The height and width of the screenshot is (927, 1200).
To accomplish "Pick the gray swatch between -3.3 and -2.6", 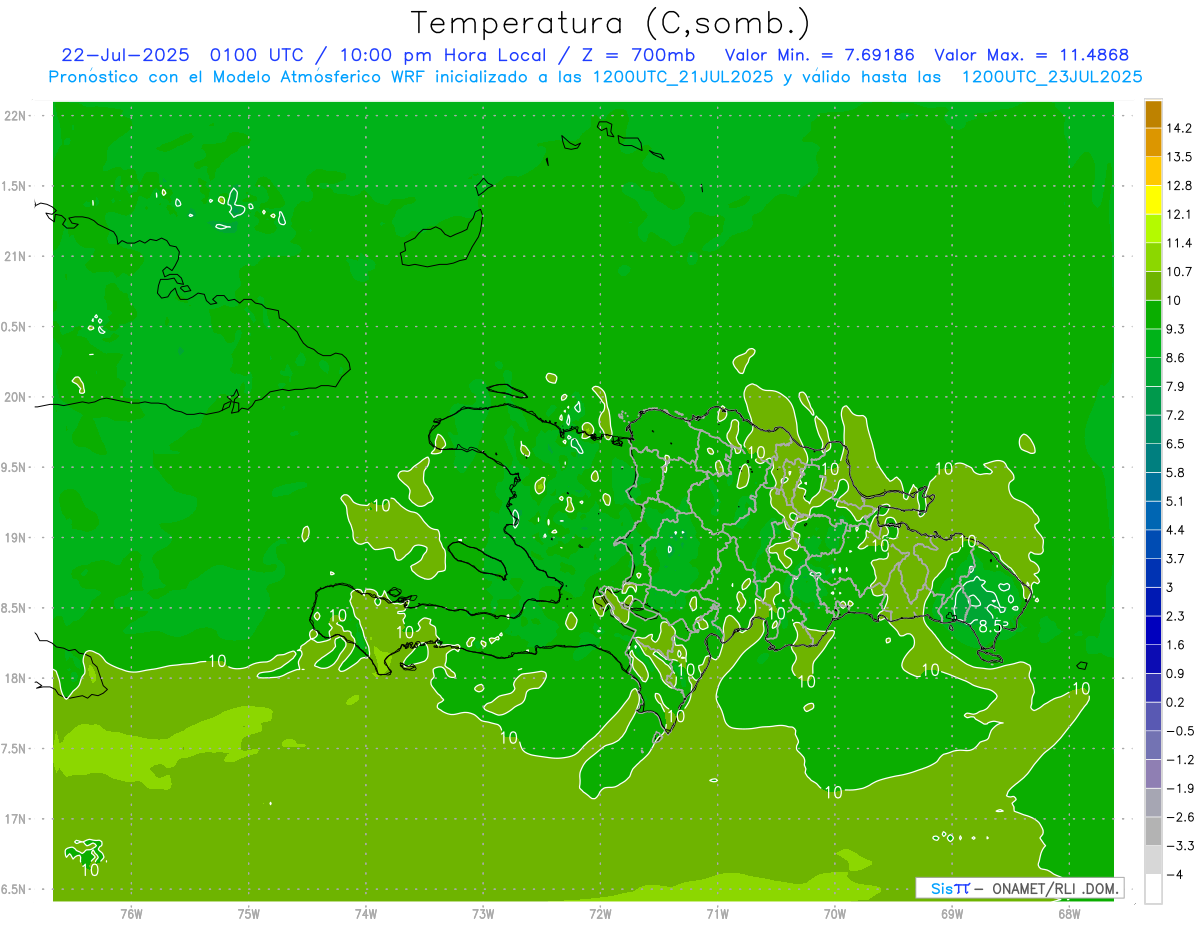I will 1153,831.
